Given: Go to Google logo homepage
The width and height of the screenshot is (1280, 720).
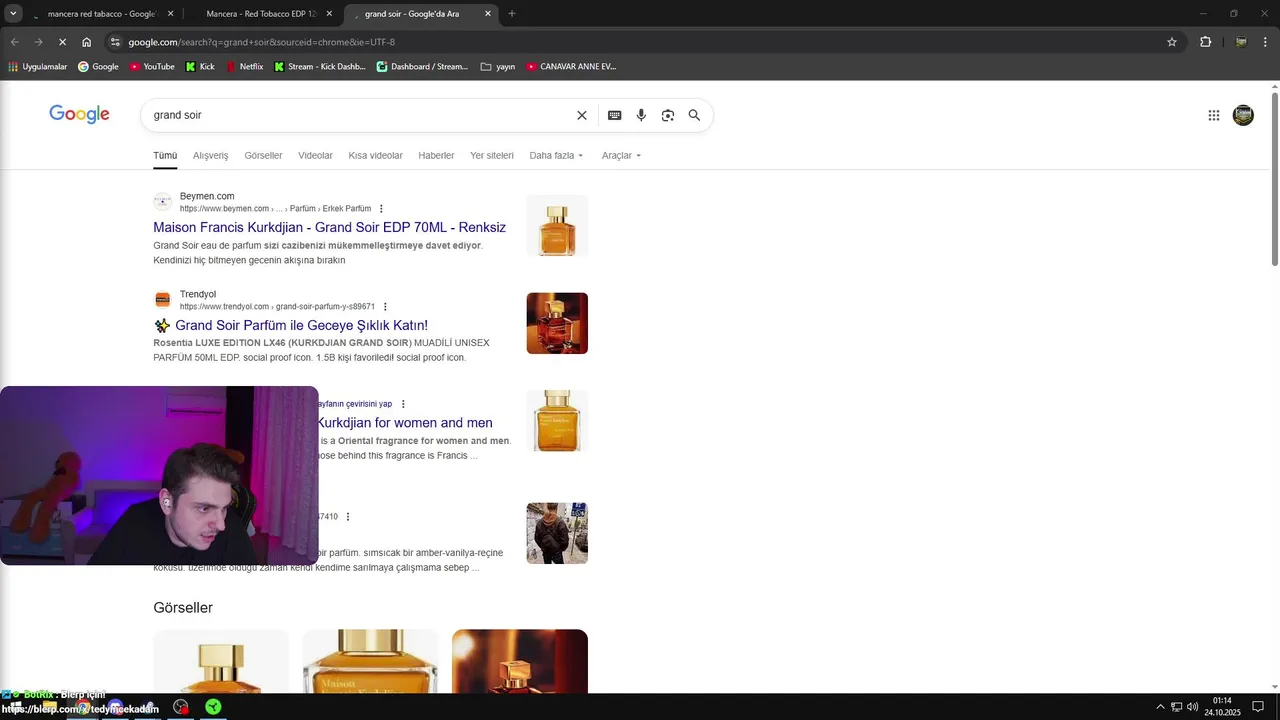Looking at the screenshot, I should point(79,114).
